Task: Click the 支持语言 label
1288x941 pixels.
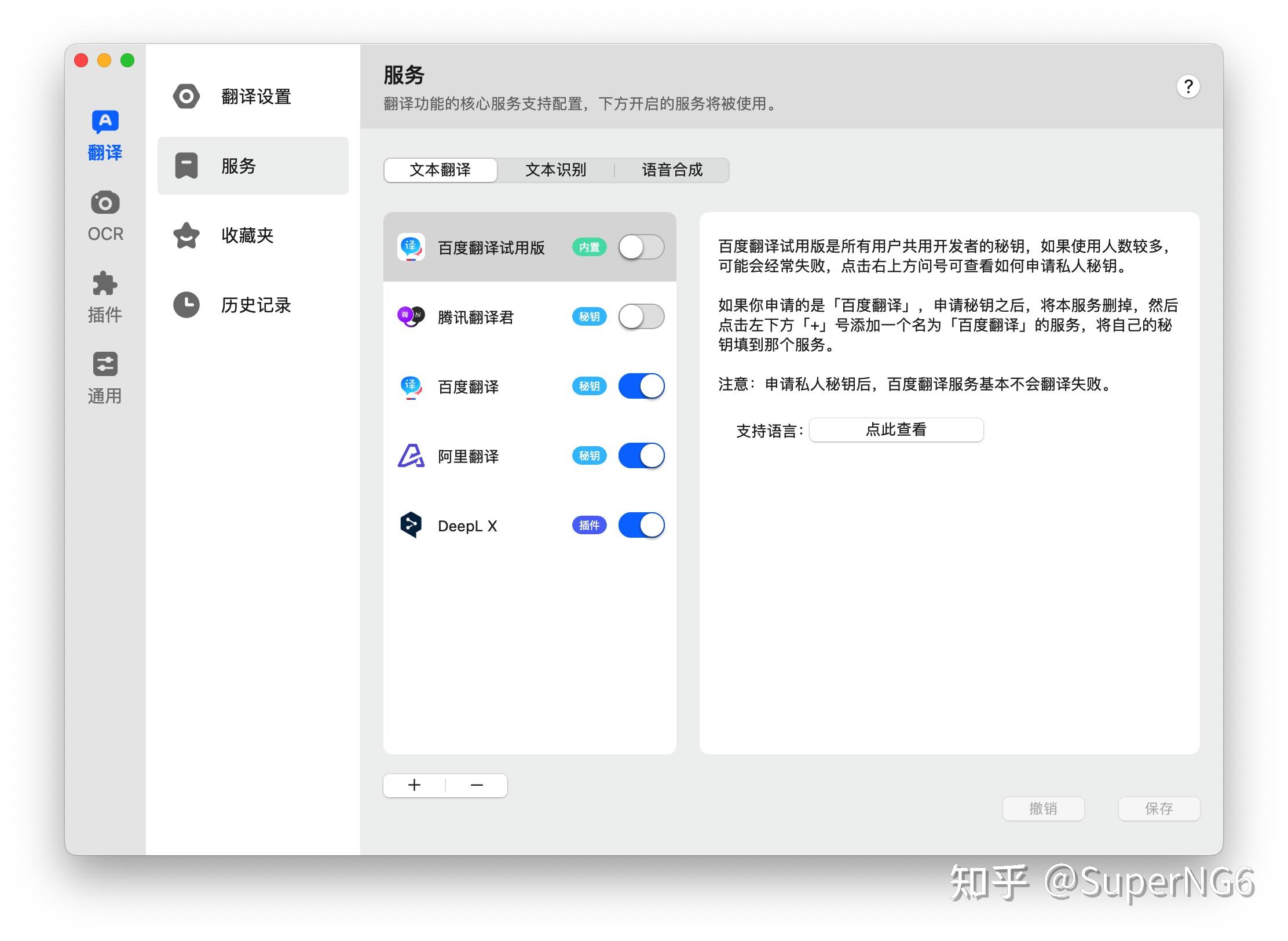Action: [770, 431]
